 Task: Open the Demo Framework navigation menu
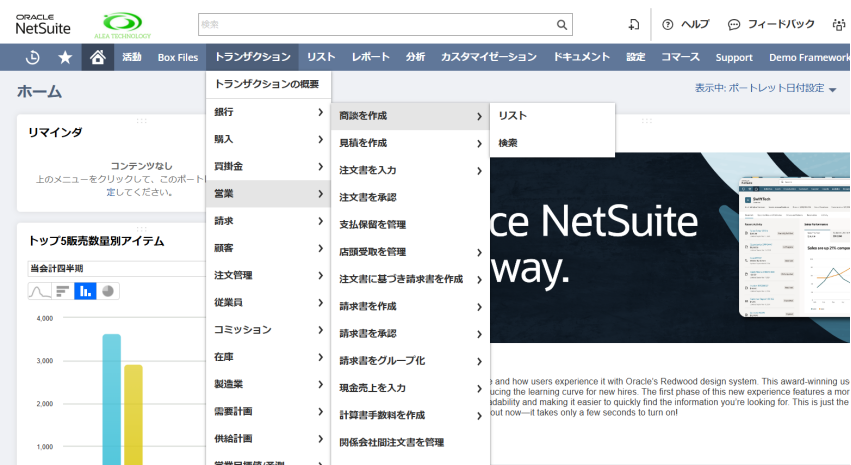[x=809, y=57]
